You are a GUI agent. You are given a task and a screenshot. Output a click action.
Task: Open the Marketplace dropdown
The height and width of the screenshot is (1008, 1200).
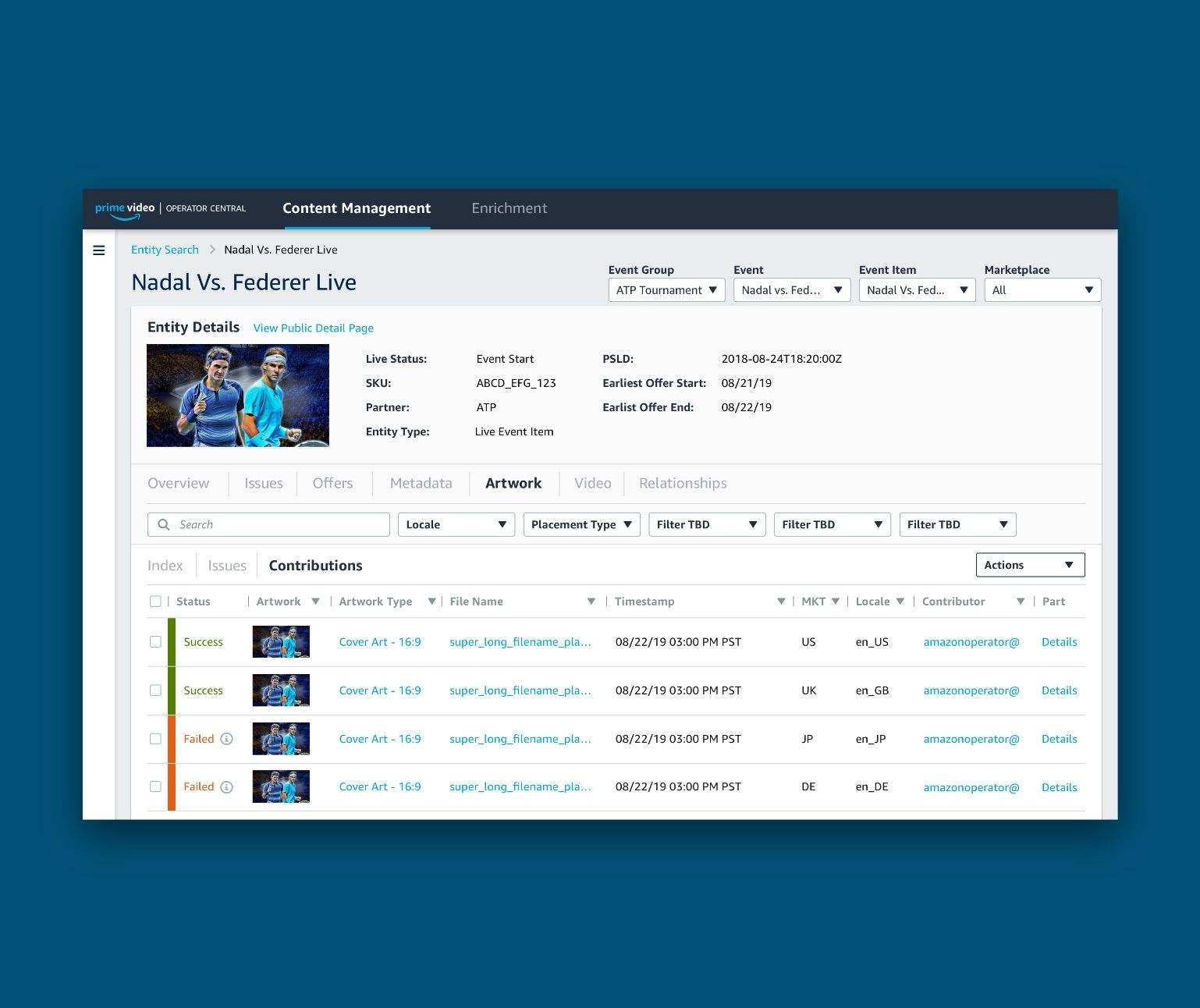point(1042,290)
